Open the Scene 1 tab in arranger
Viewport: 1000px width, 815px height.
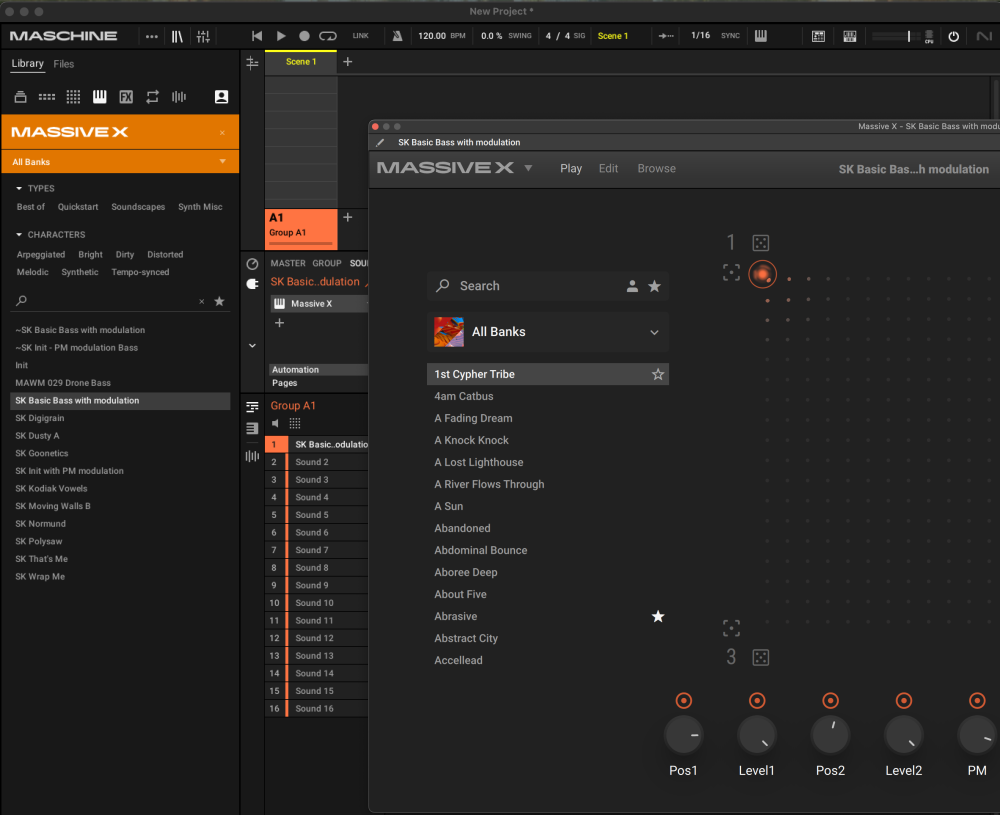[301, 62]
